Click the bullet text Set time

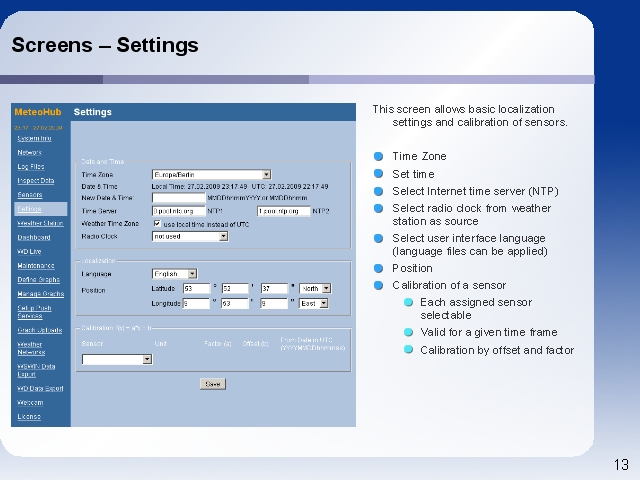point(413,174)
